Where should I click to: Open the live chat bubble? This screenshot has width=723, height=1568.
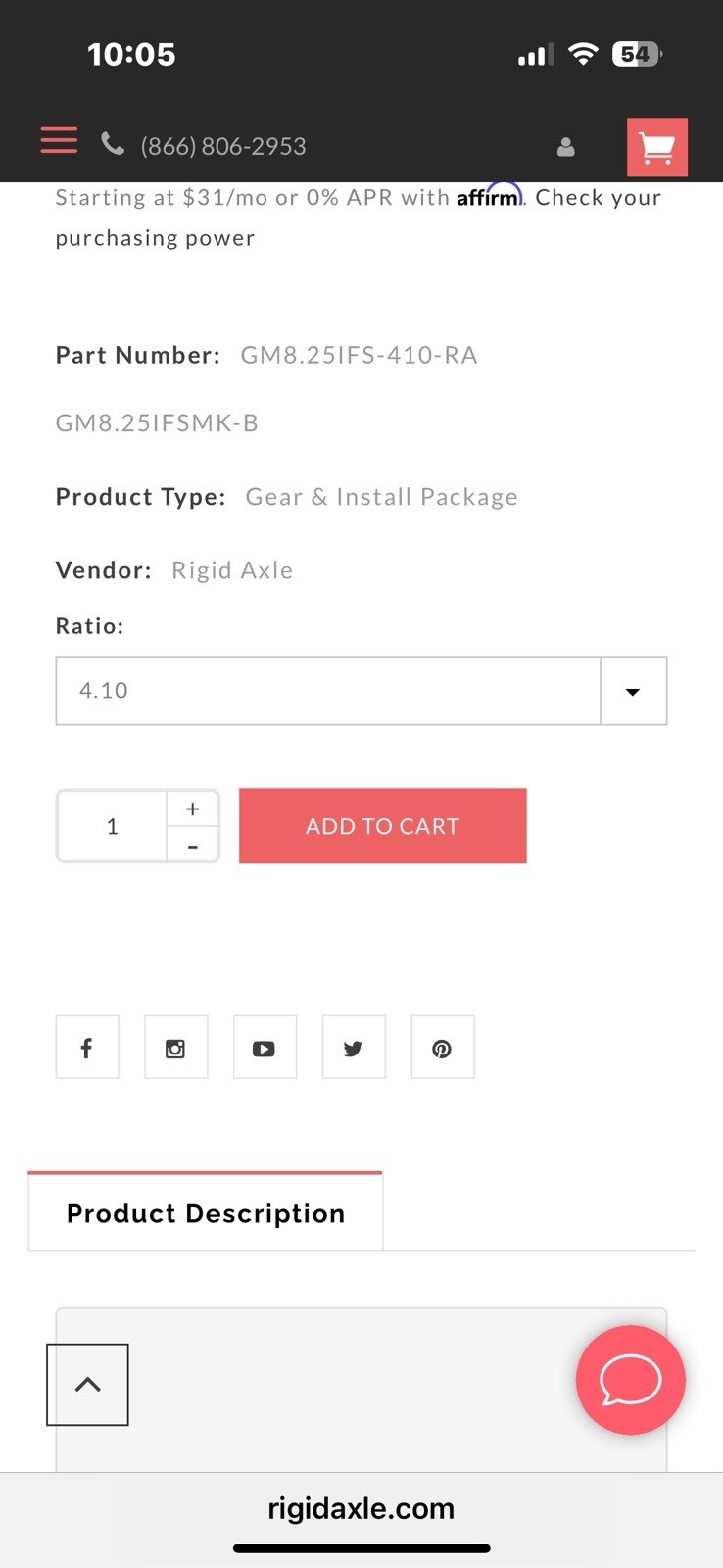(630, 1380)
